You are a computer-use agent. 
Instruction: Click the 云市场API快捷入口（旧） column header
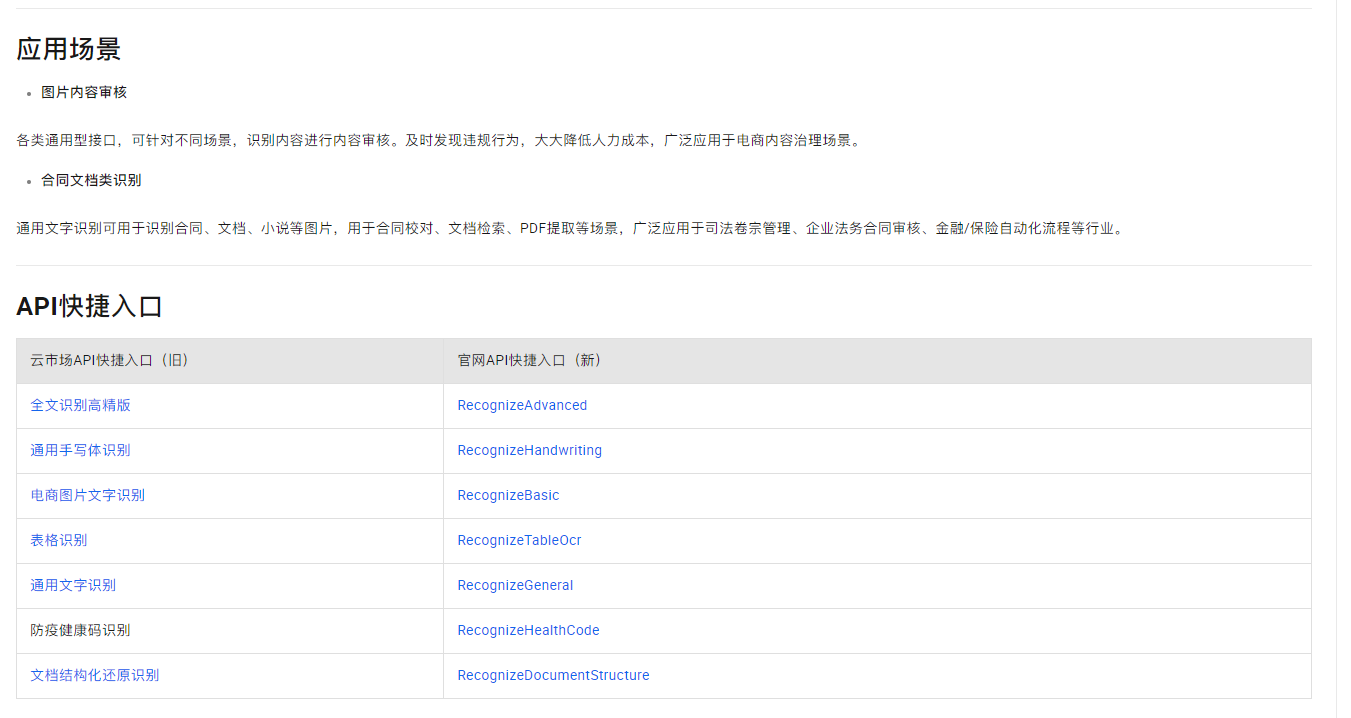point(230,361)
